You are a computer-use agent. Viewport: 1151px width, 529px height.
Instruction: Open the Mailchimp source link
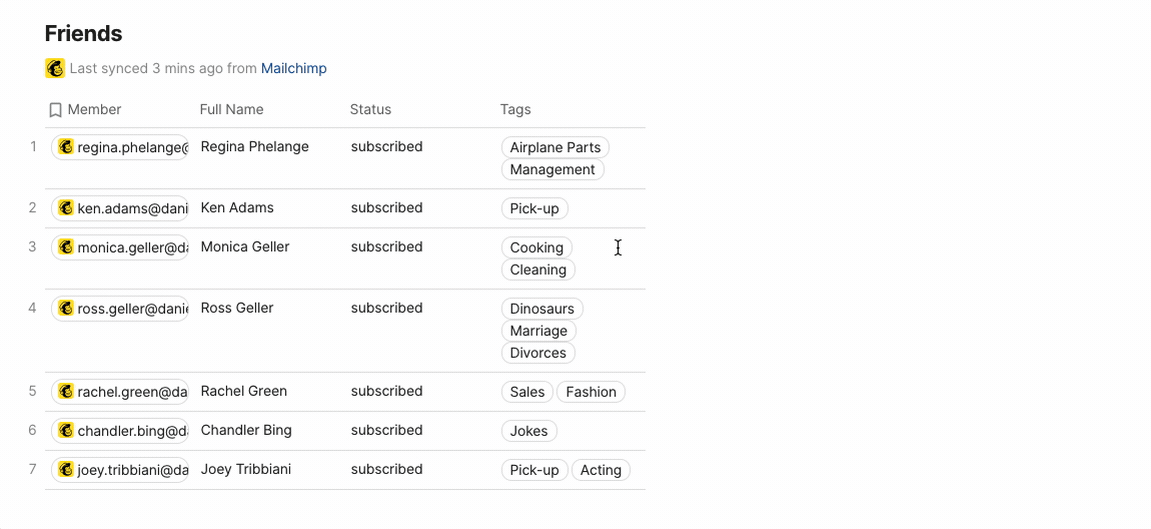(x=293, y=68)
